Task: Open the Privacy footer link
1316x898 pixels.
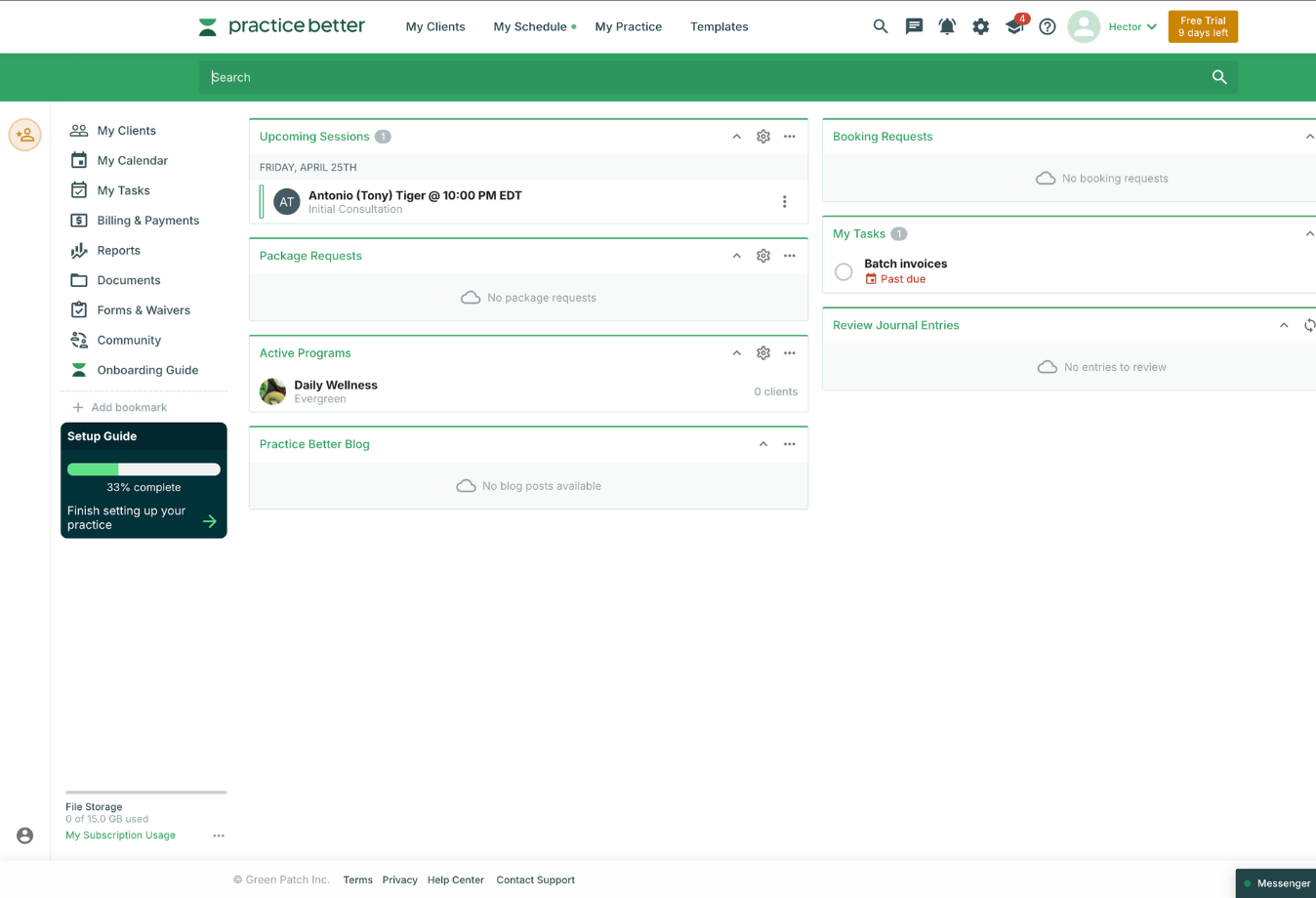Action: point(399,879)
